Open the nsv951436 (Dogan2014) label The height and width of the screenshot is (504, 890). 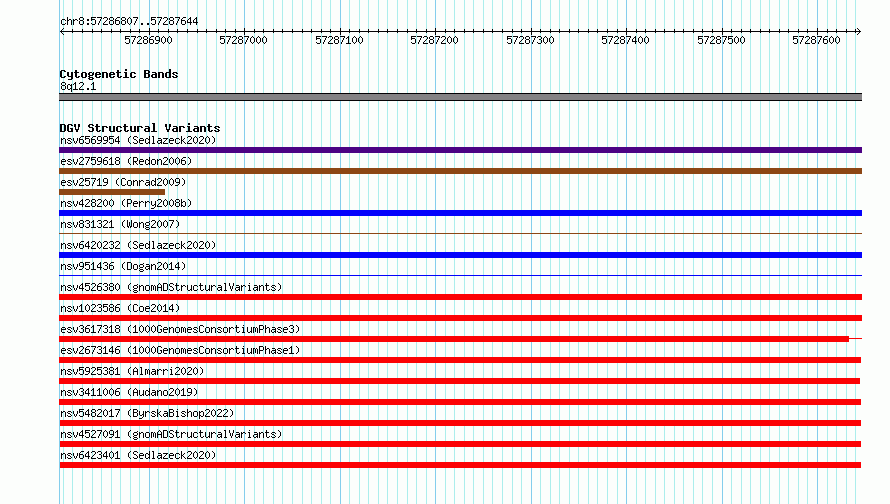123,266
